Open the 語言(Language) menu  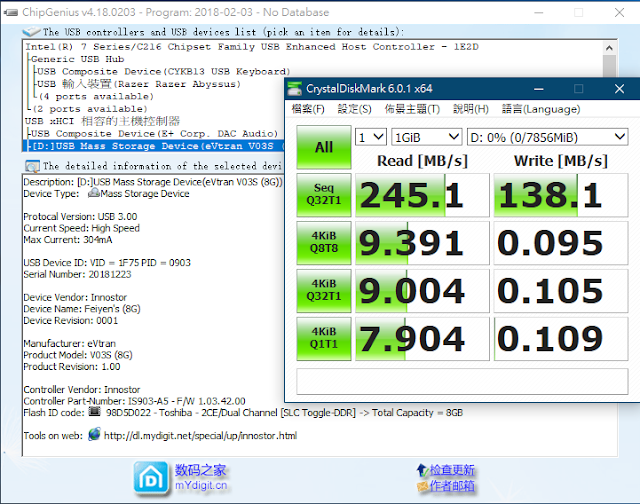pyautogui.click(x=541, y=109)
